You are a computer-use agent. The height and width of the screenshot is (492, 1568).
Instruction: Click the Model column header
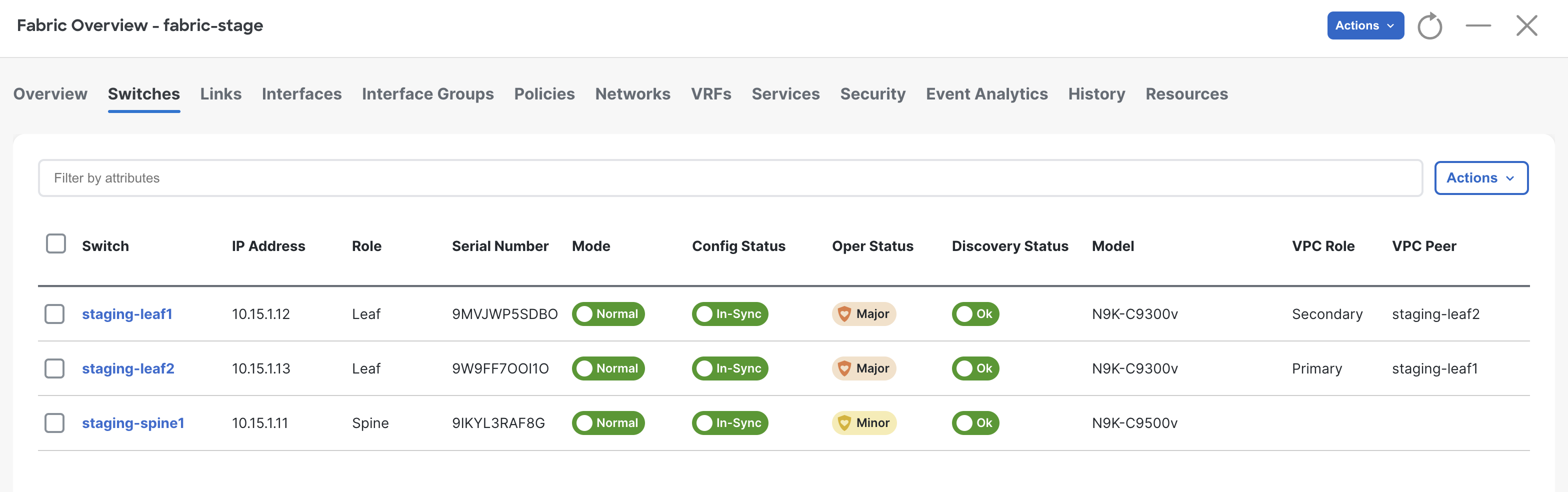coord(1112,246)
